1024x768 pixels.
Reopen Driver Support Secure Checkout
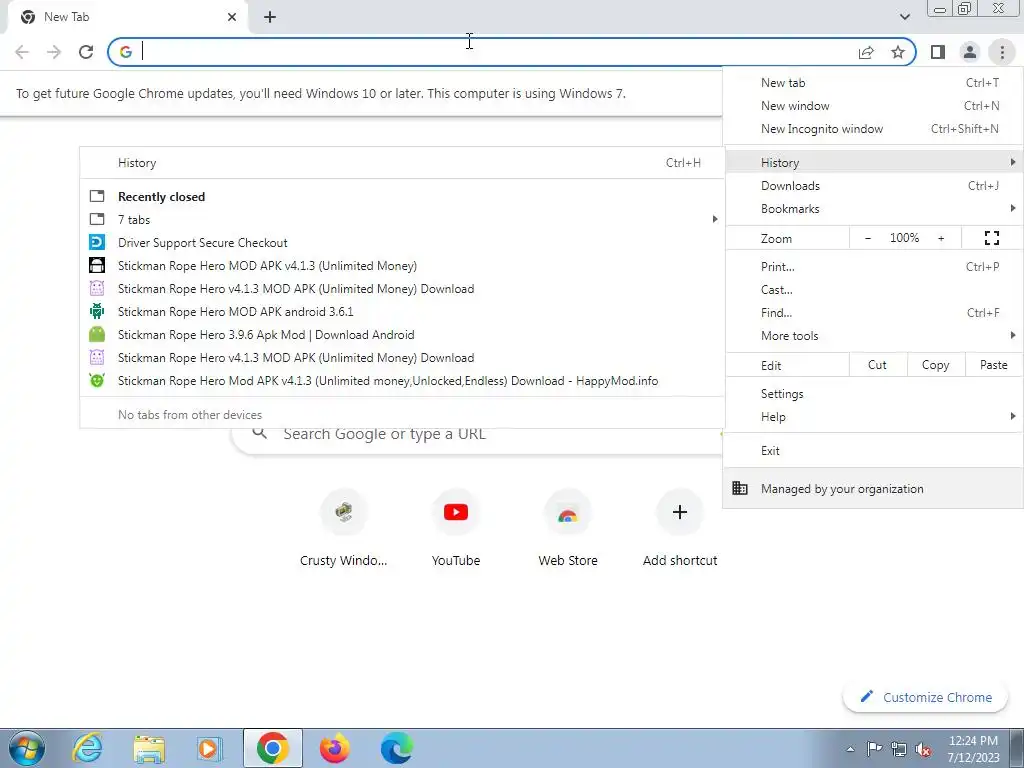(x=402, y=243)
